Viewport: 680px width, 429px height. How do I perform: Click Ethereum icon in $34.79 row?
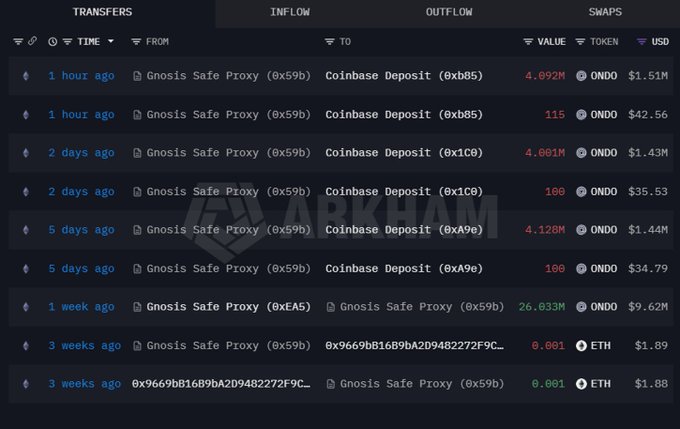26,269
